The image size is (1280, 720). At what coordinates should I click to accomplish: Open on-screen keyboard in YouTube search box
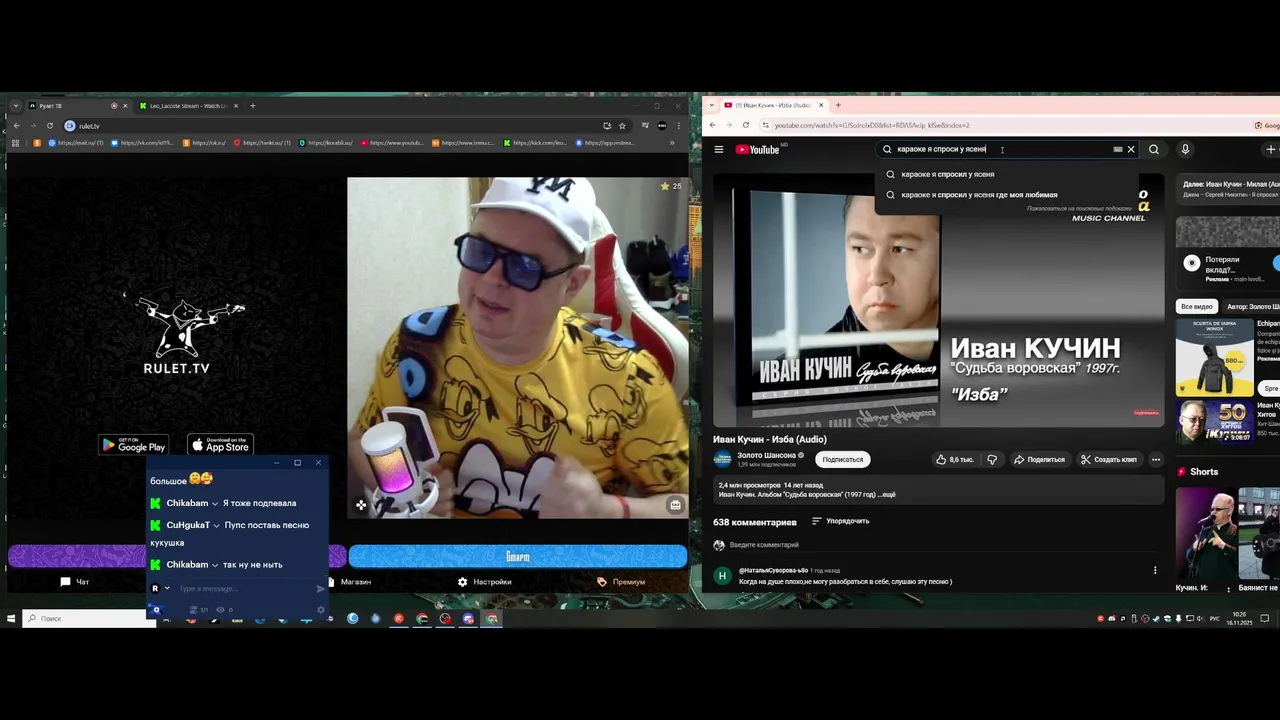[1117, 149]
